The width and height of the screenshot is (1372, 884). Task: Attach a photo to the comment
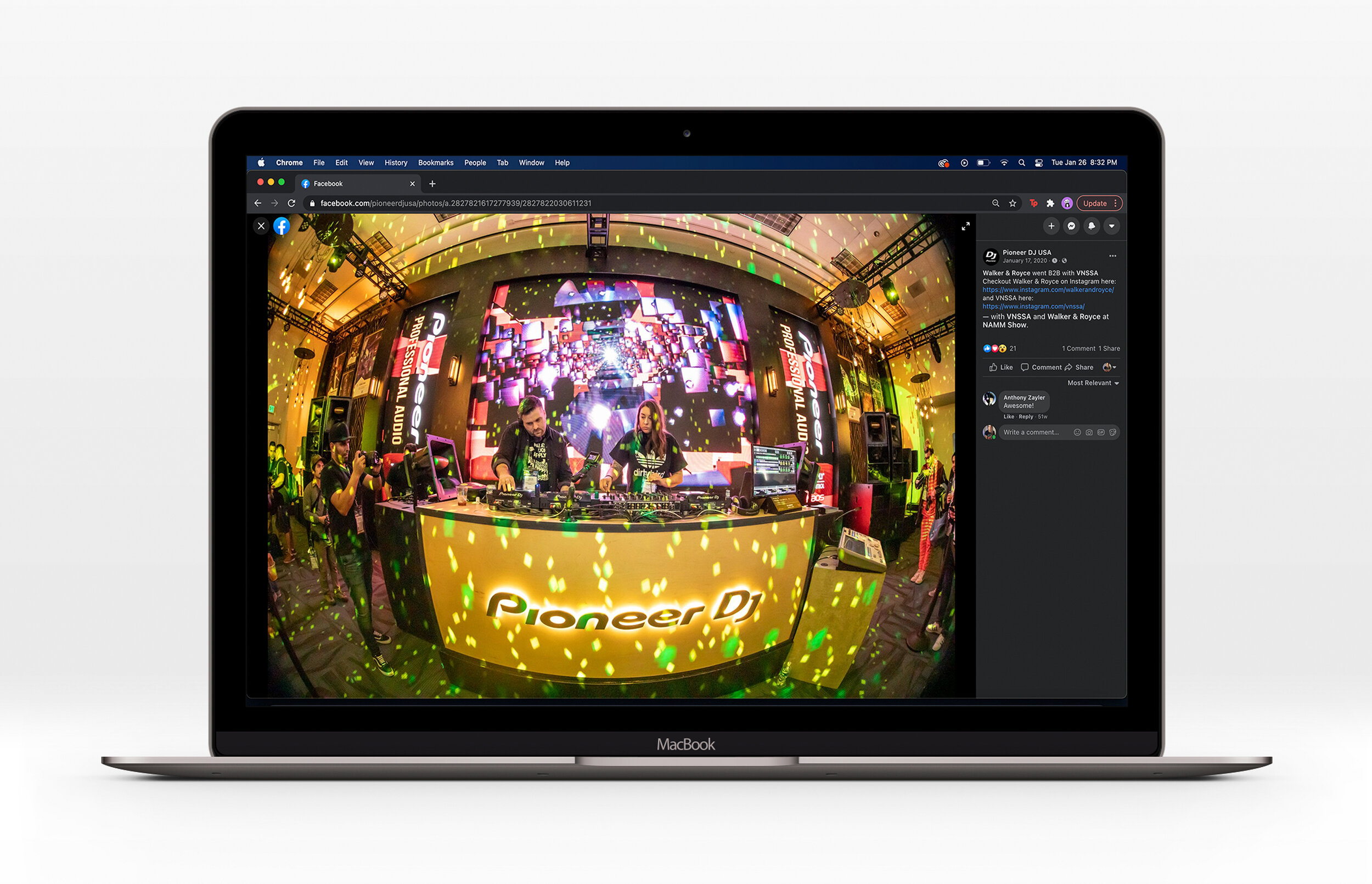[1089, 432]
